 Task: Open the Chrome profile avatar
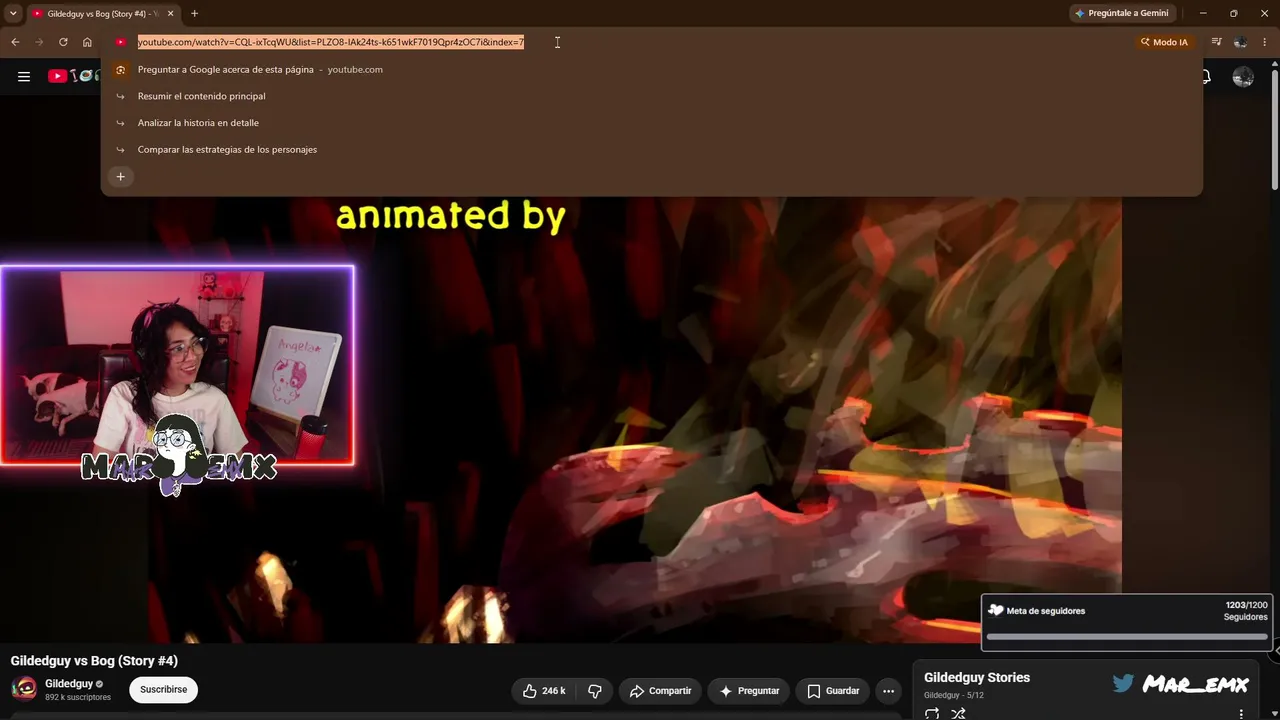[1241, 42]
